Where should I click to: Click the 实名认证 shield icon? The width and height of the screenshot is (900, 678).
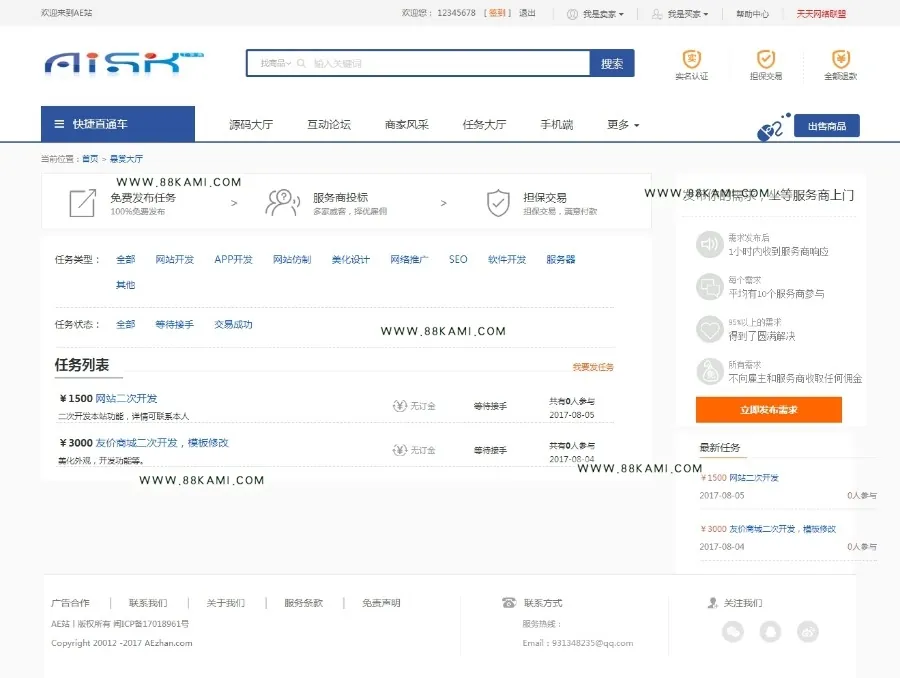(x=692, y=59)
